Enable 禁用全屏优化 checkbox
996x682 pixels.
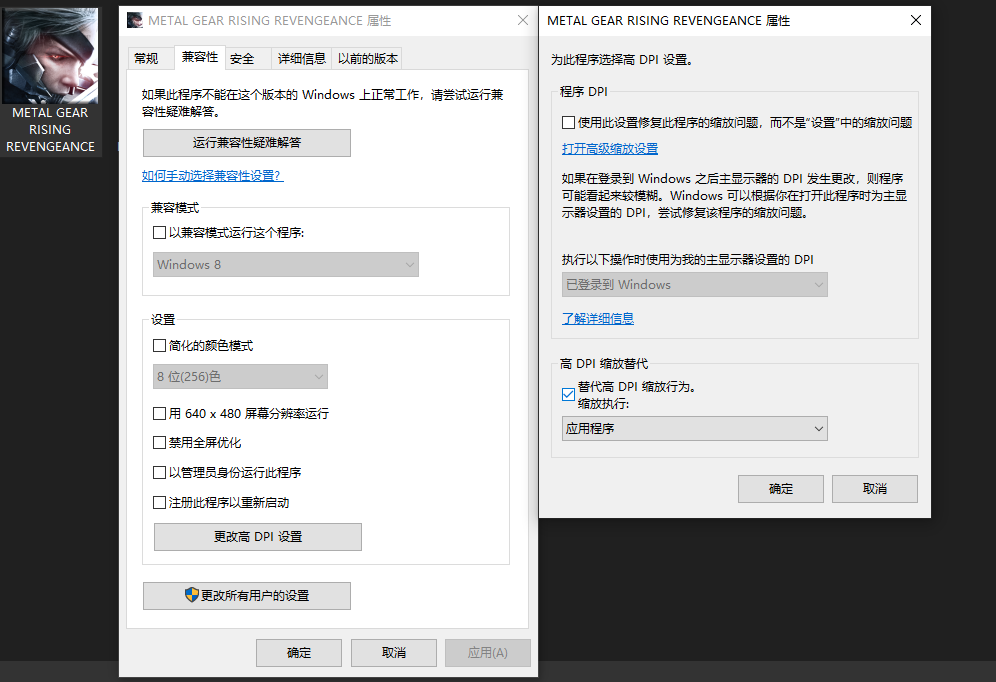coord(159,443)
